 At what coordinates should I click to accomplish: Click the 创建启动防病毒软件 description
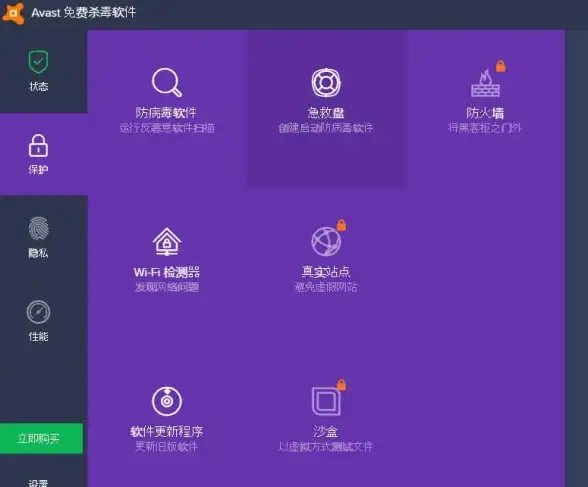(326, 128)
